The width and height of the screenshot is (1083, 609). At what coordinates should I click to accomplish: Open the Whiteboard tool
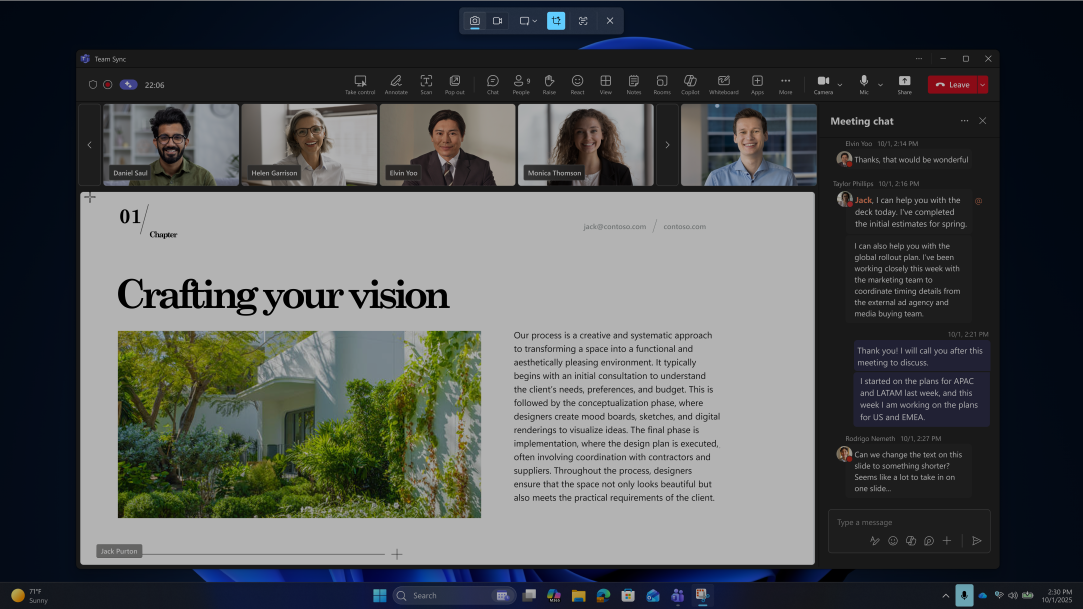tap(723, 80)
